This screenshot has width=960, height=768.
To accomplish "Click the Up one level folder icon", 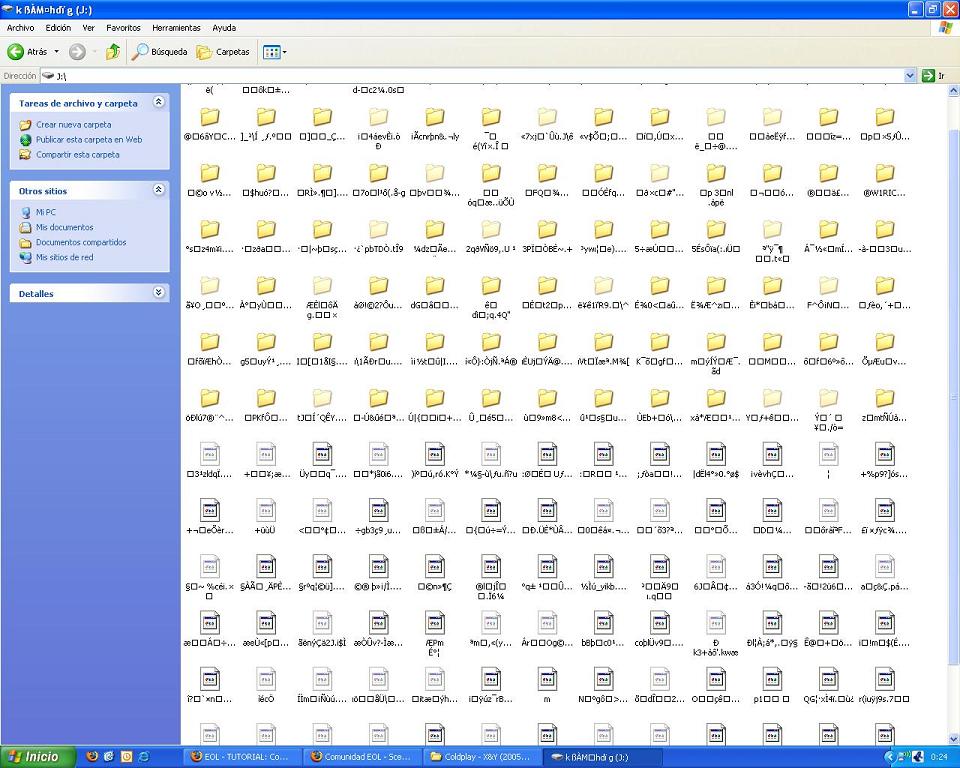I will click(x=113, y=51).
